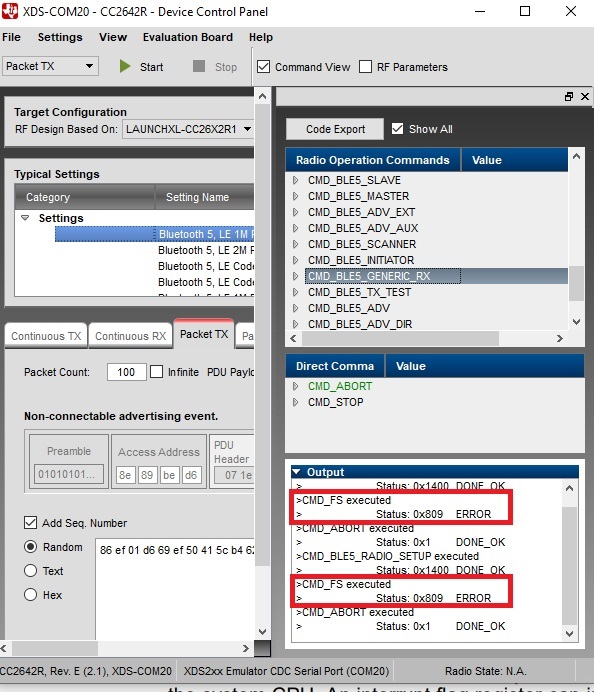Click CMD_BLE5_RADIO_SETUP executed output line
594x692 pixels.
[x=387, y=556]
